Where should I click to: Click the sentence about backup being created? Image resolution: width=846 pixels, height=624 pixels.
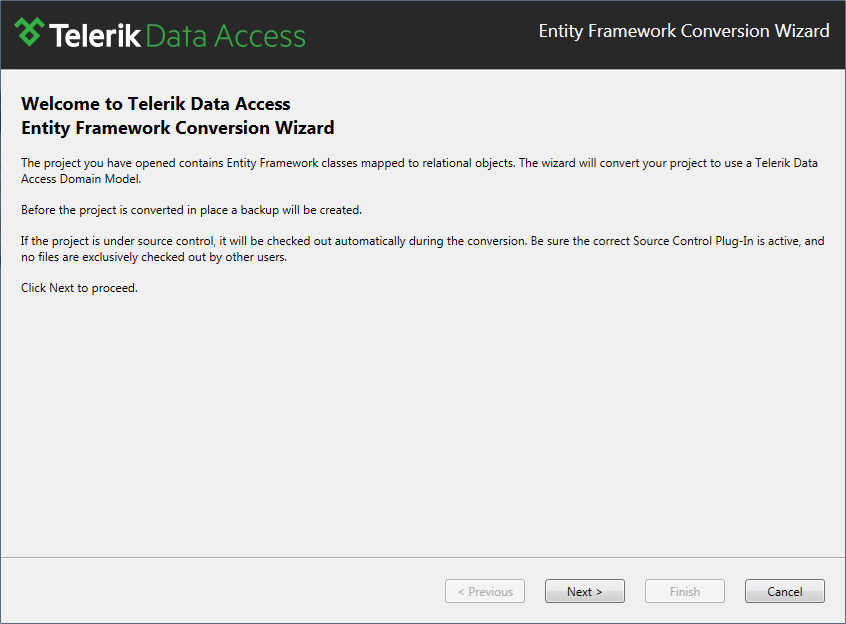pyautogui.click(x=191, y=210)
